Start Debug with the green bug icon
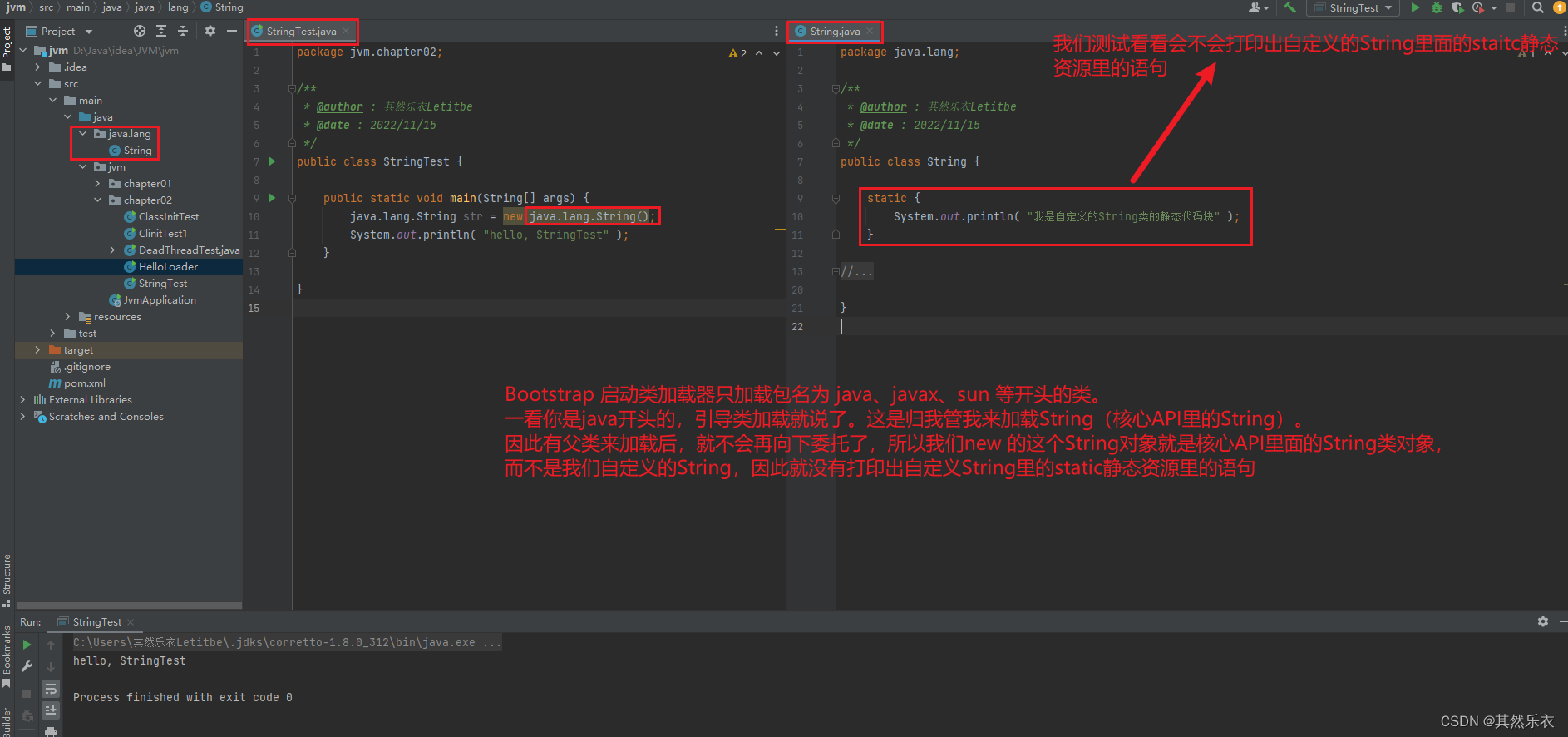1568x737 pixels. (1437, 7)
